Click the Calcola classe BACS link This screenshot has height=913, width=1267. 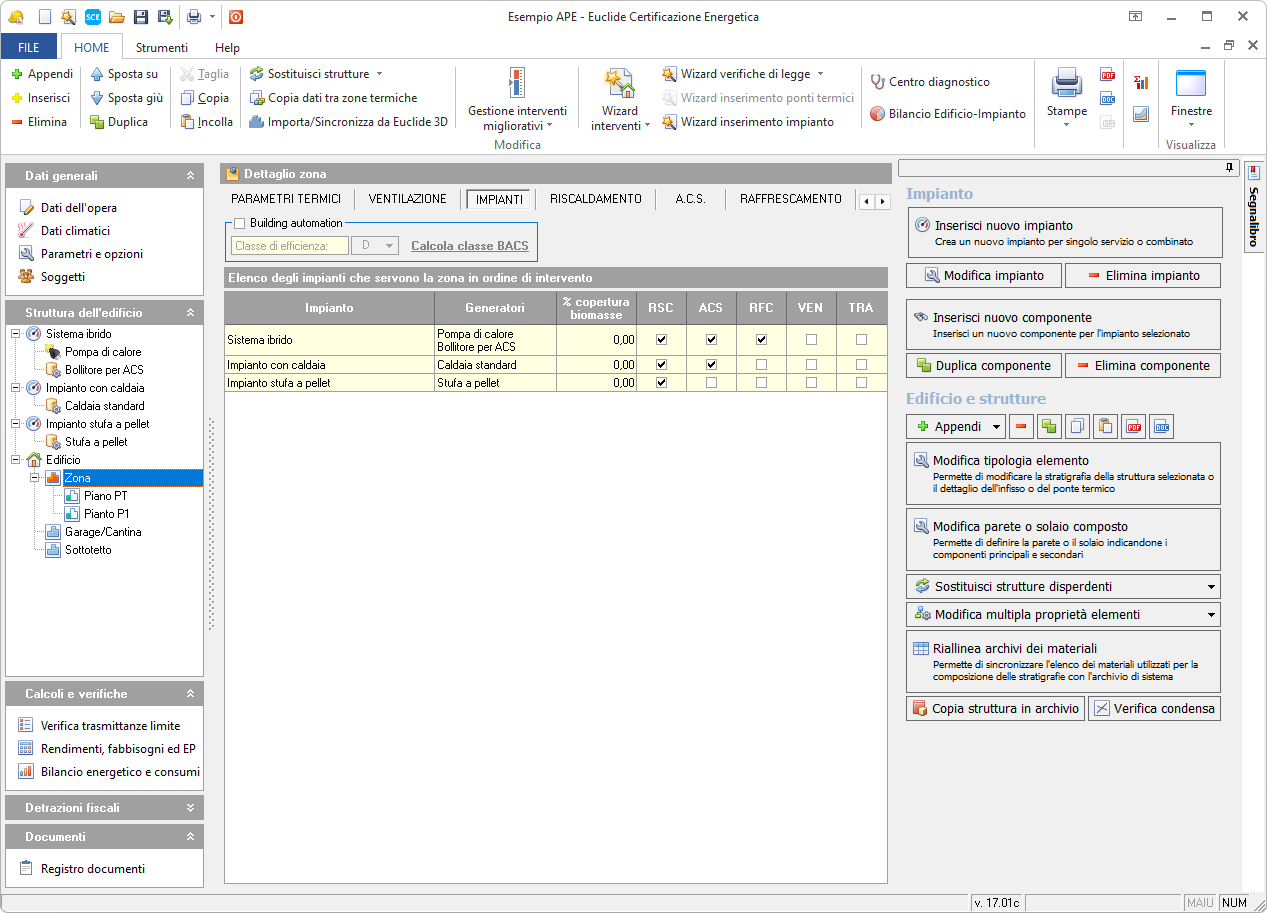click(x=469, y=246)
